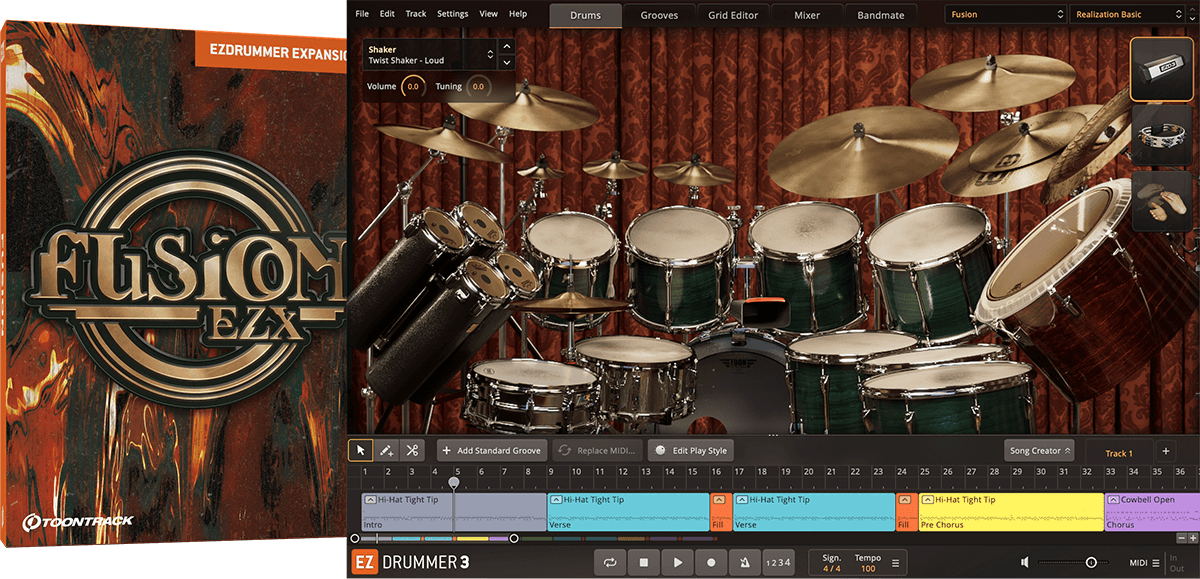Toggle the 1234 count-in button
1200x579 pixels.
point(778,563)
